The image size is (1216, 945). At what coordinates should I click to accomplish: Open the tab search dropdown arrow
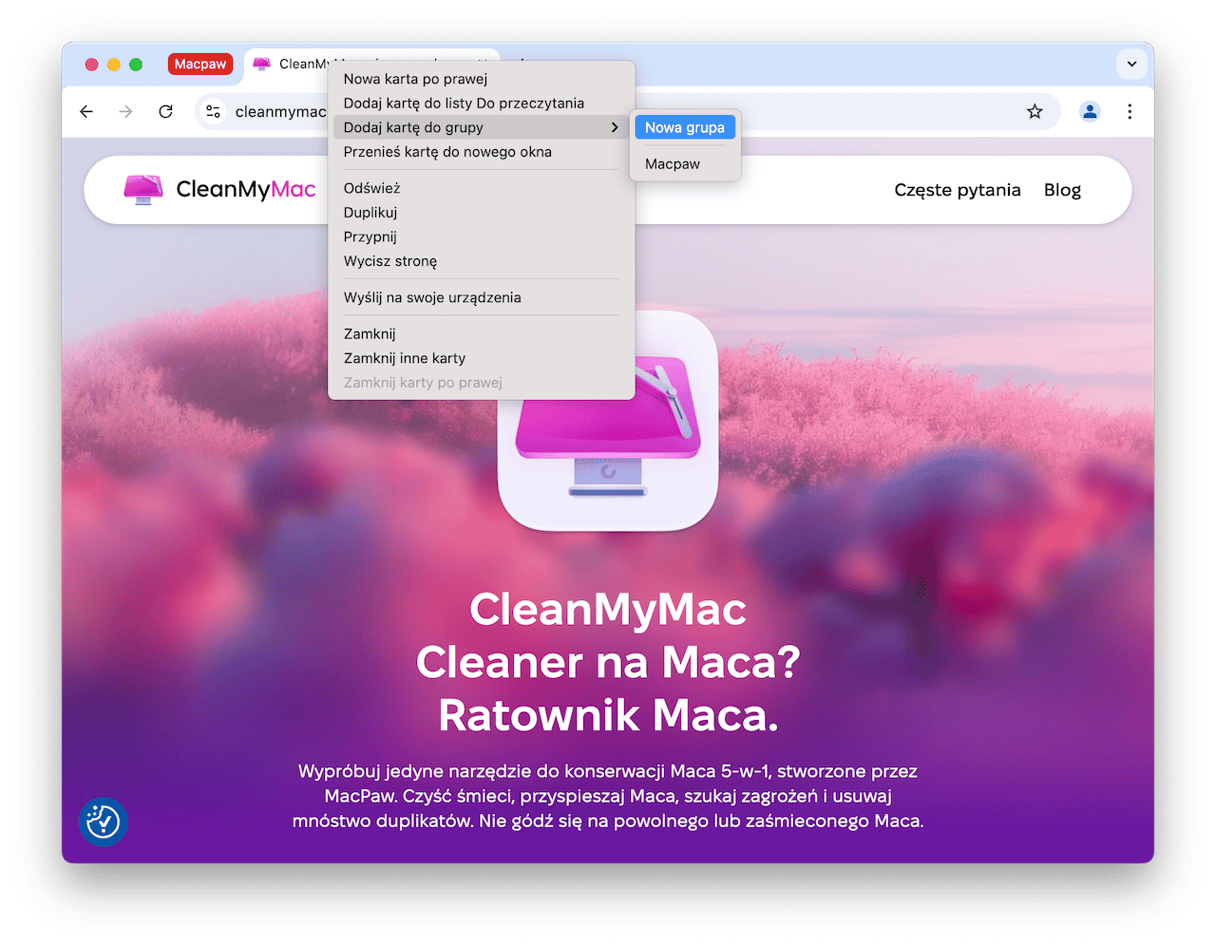point(1131,64)
